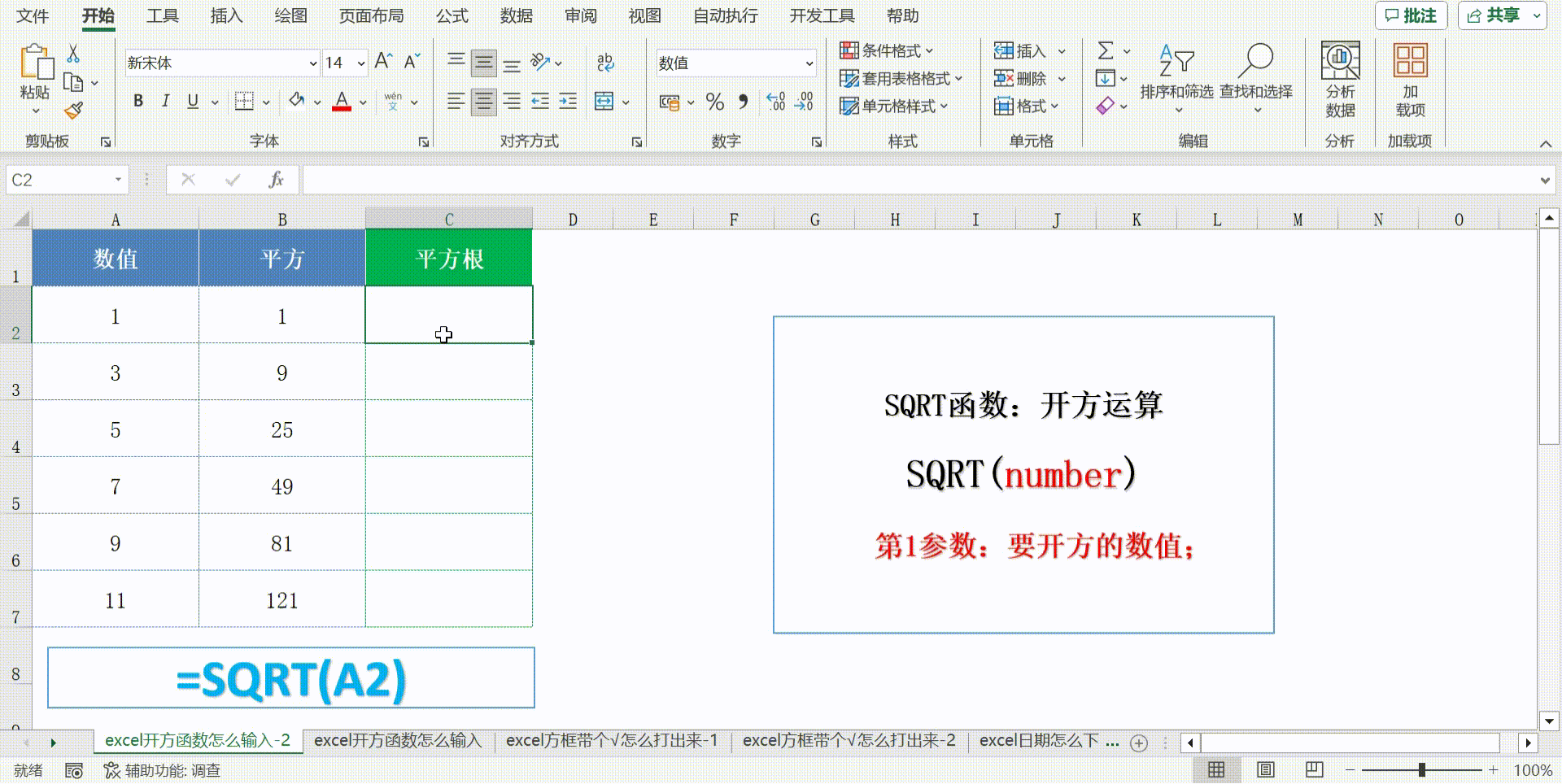1562x784 pixels.
Task: Click the phonetic guide wén icon
Action: [393, 101]
